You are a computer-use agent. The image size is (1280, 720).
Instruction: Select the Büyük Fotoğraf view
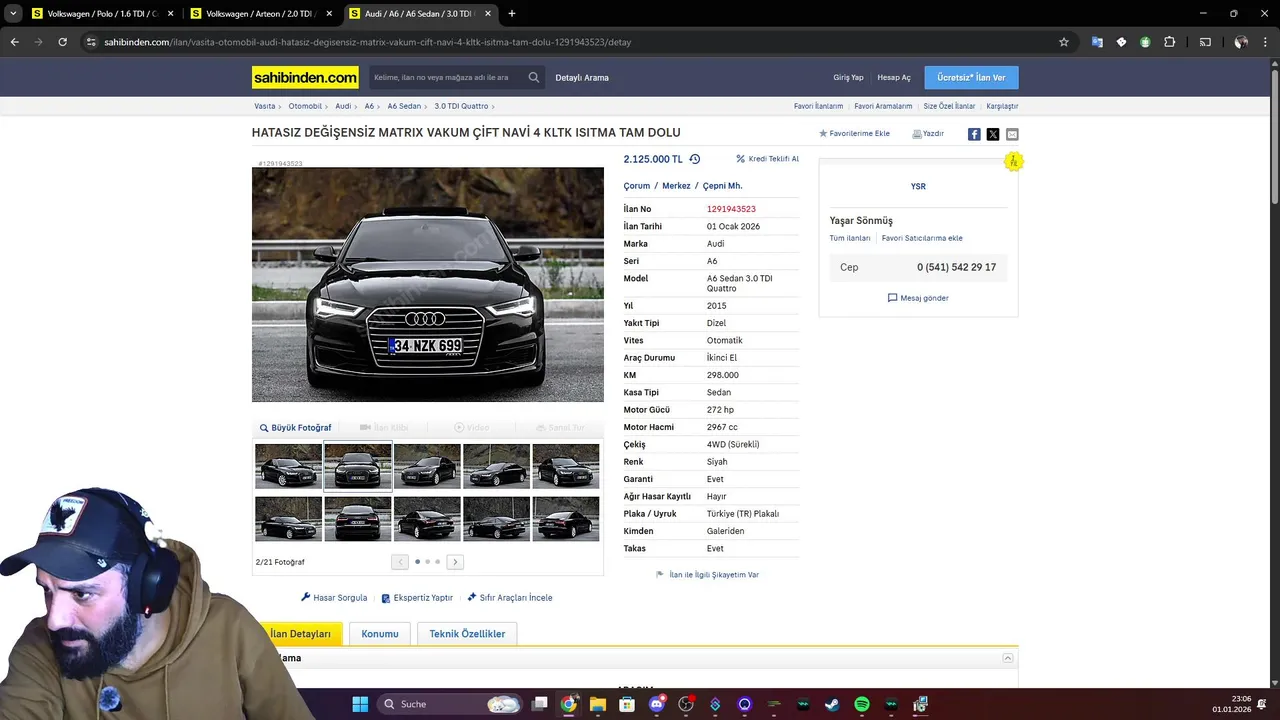coord(296,427)
